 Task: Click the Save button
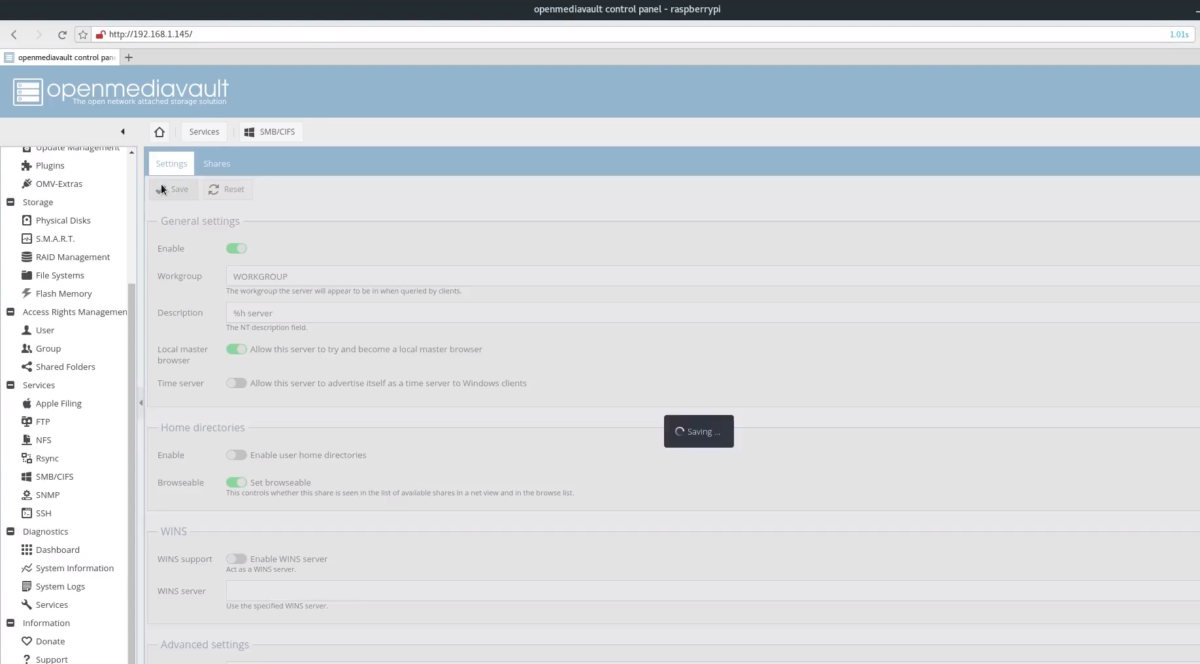[x=173, y=189]
